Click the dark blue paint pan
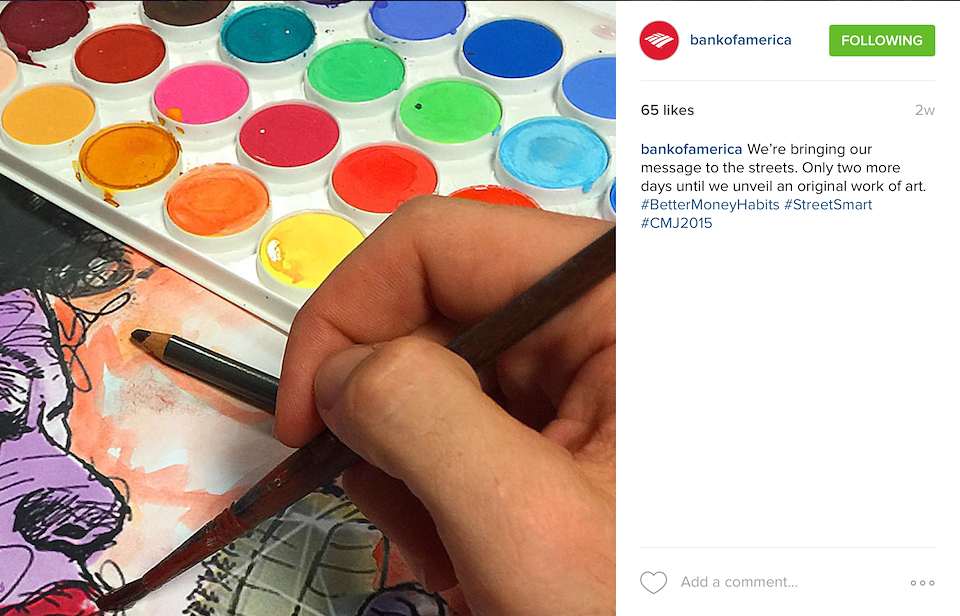Viewport: 960px width, 616px height. click(512, 49)
